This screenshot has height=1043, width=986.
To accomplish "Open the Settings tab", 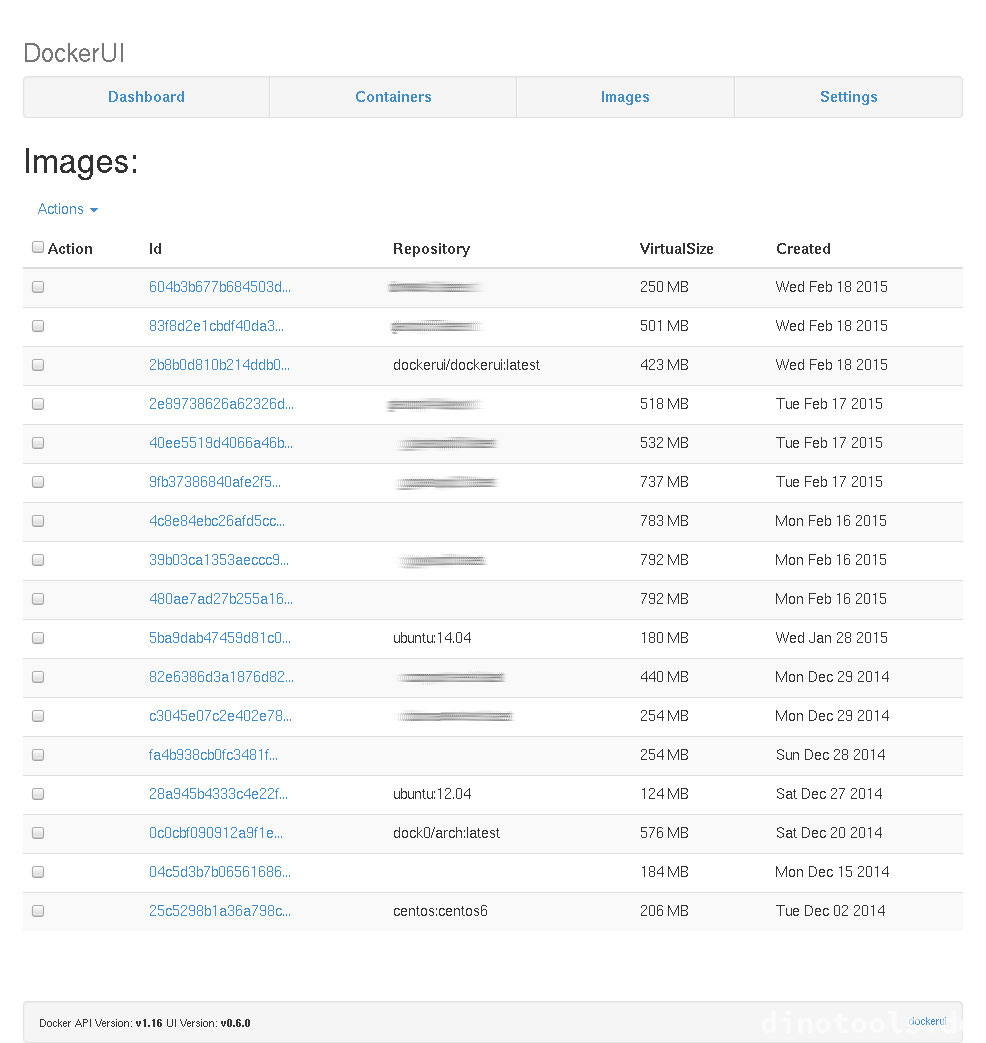I will click(x=848, y=97).
